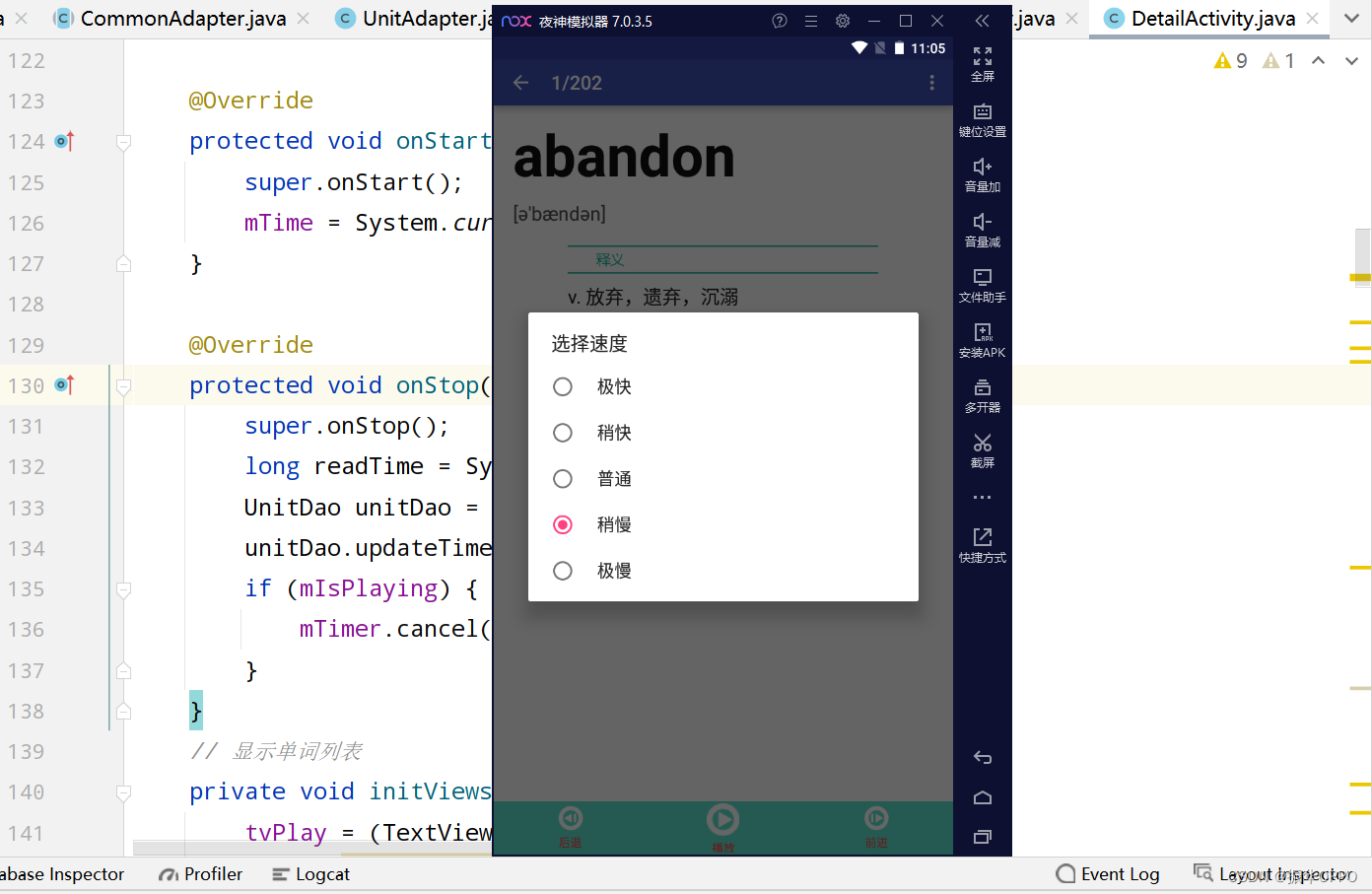Screen dimensions: 1372x894
Task: Open the Profiler tool window
Action: tap(200, 874)
